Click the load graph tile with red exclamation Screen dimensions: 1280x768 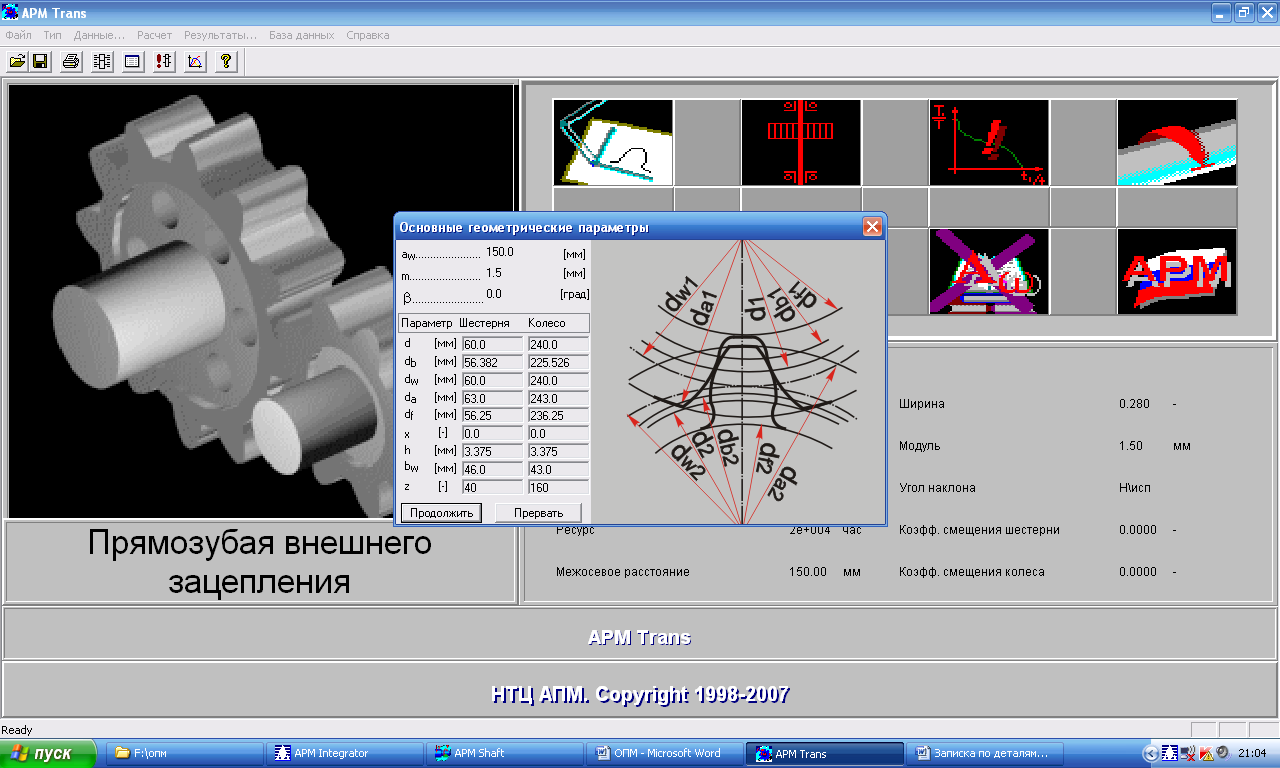pos(989,142)
